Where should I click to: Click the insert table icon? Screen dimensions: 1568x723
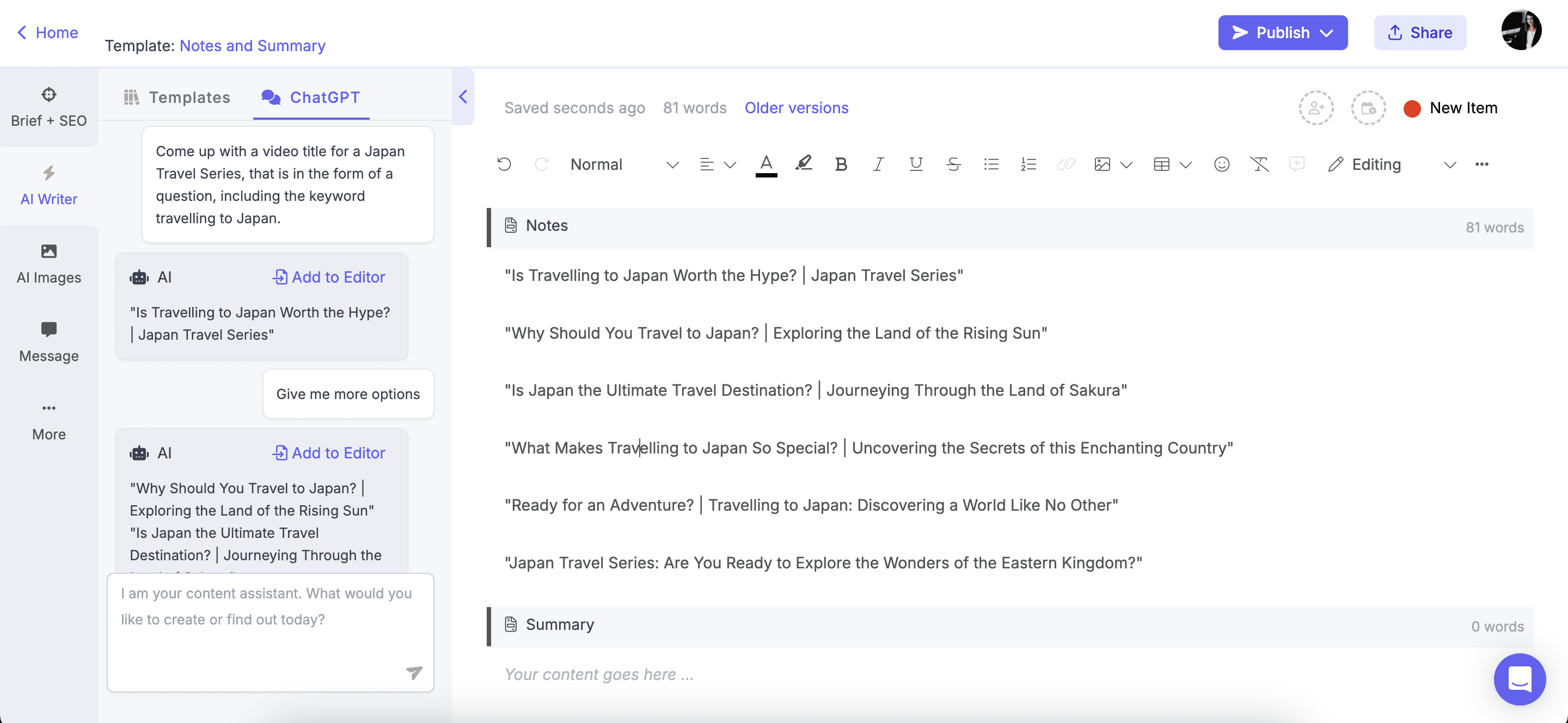pyautogui.click(x=1161, y=164)
